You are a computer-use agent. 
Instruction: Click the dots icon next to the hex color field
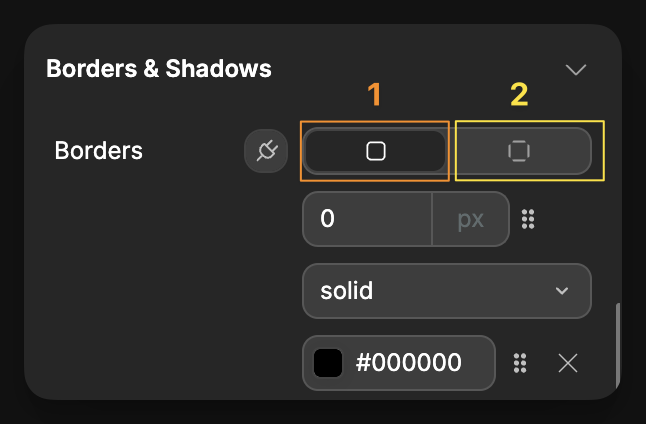coord(519,363)
